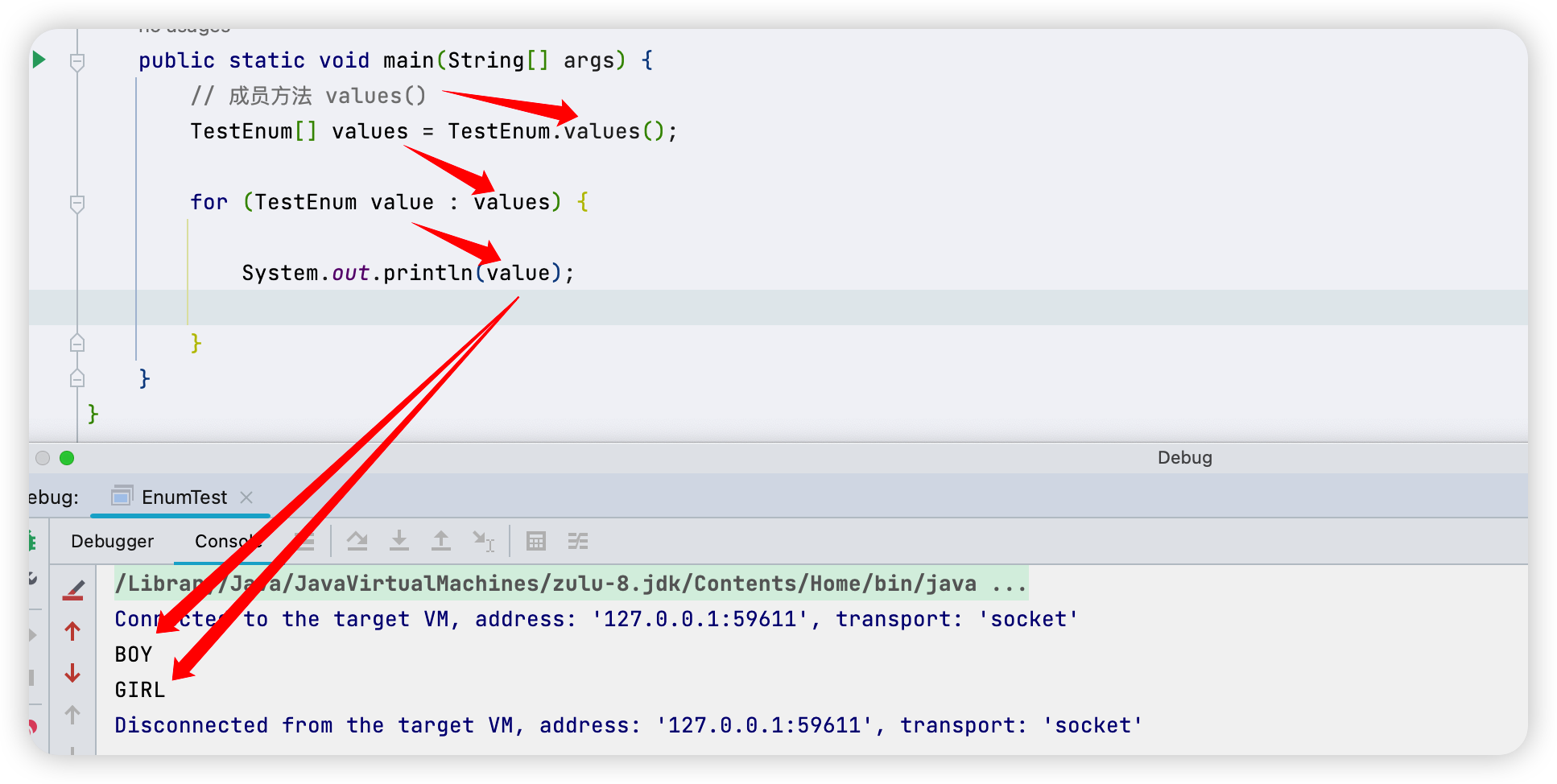1557x784 pixels.
Task: Click 'main' in method signature
Action: tap(408, 60)
